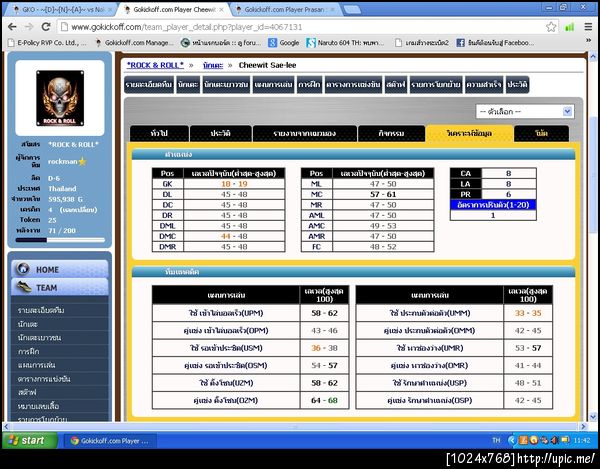Image resolution: width=600 pixels, height=469 pixels.
Task: Select the กิจกรรม player tab
Action: pyautogui.click(x=391, y=133)
